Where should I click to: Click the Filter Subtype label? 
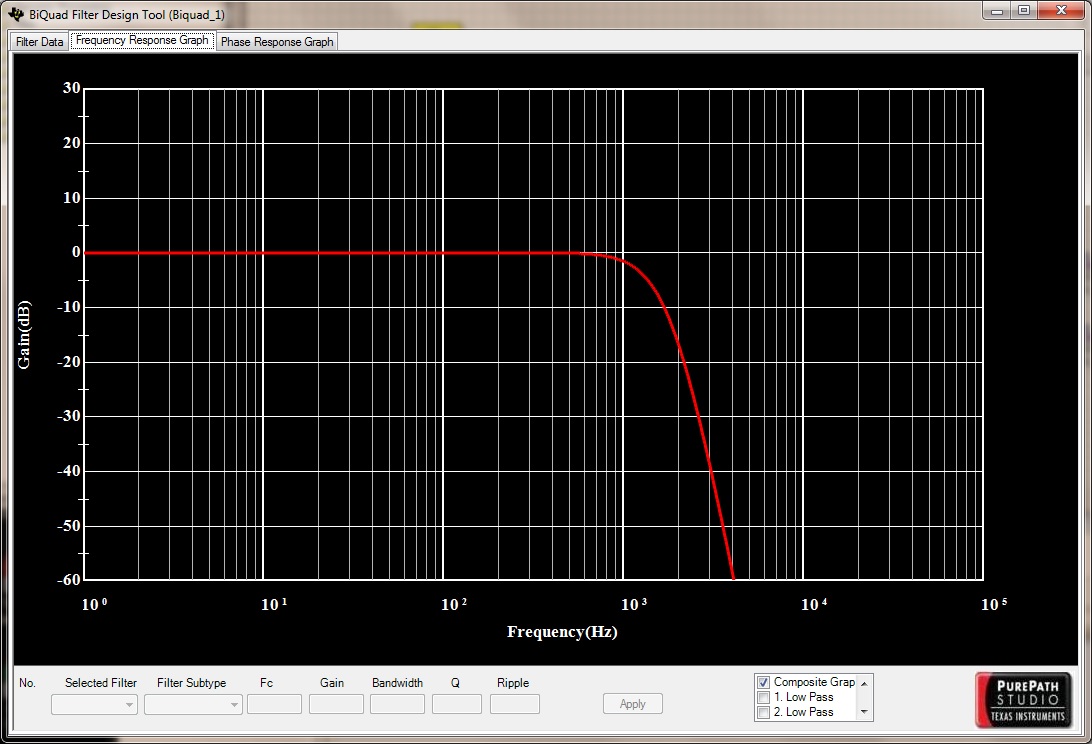point(192,683)
